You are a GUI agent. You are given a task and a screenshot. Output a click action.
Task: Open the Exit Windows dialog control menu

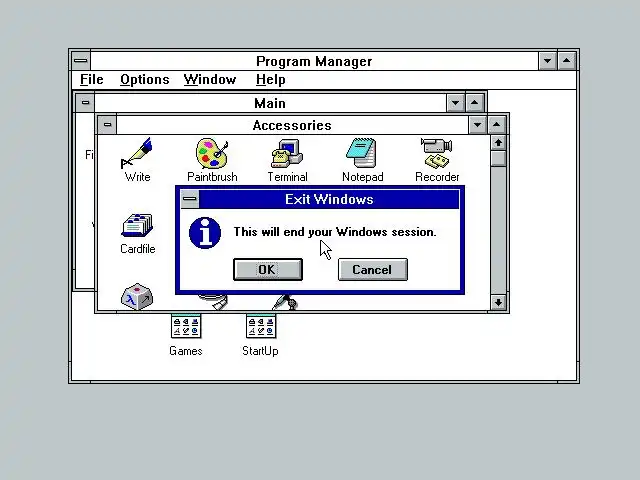[190, 199]
